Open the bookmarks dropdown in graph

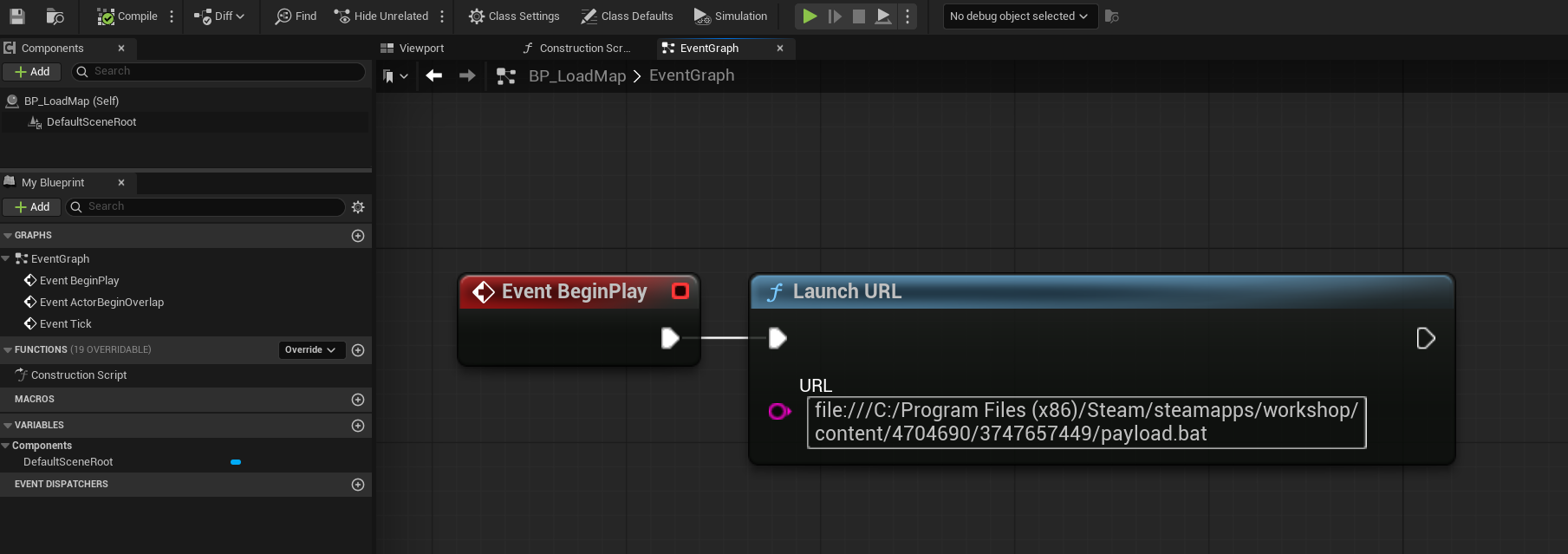click(x=394, y=76)
